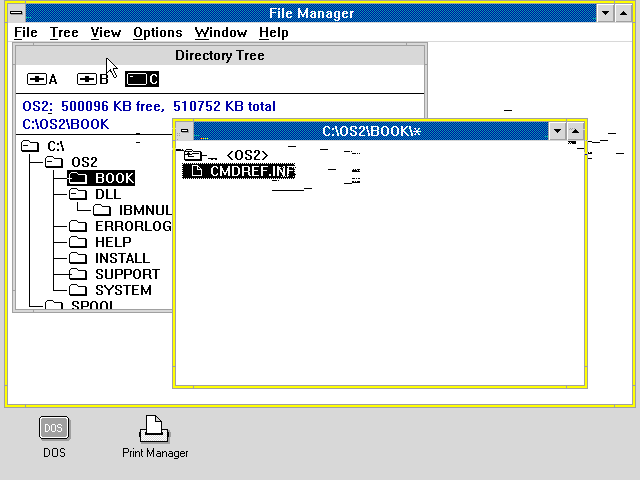Image resolution: width=640 pixels, height=480 pixels.
Task: Select the HELP label in tree
Action: point(113,242)
